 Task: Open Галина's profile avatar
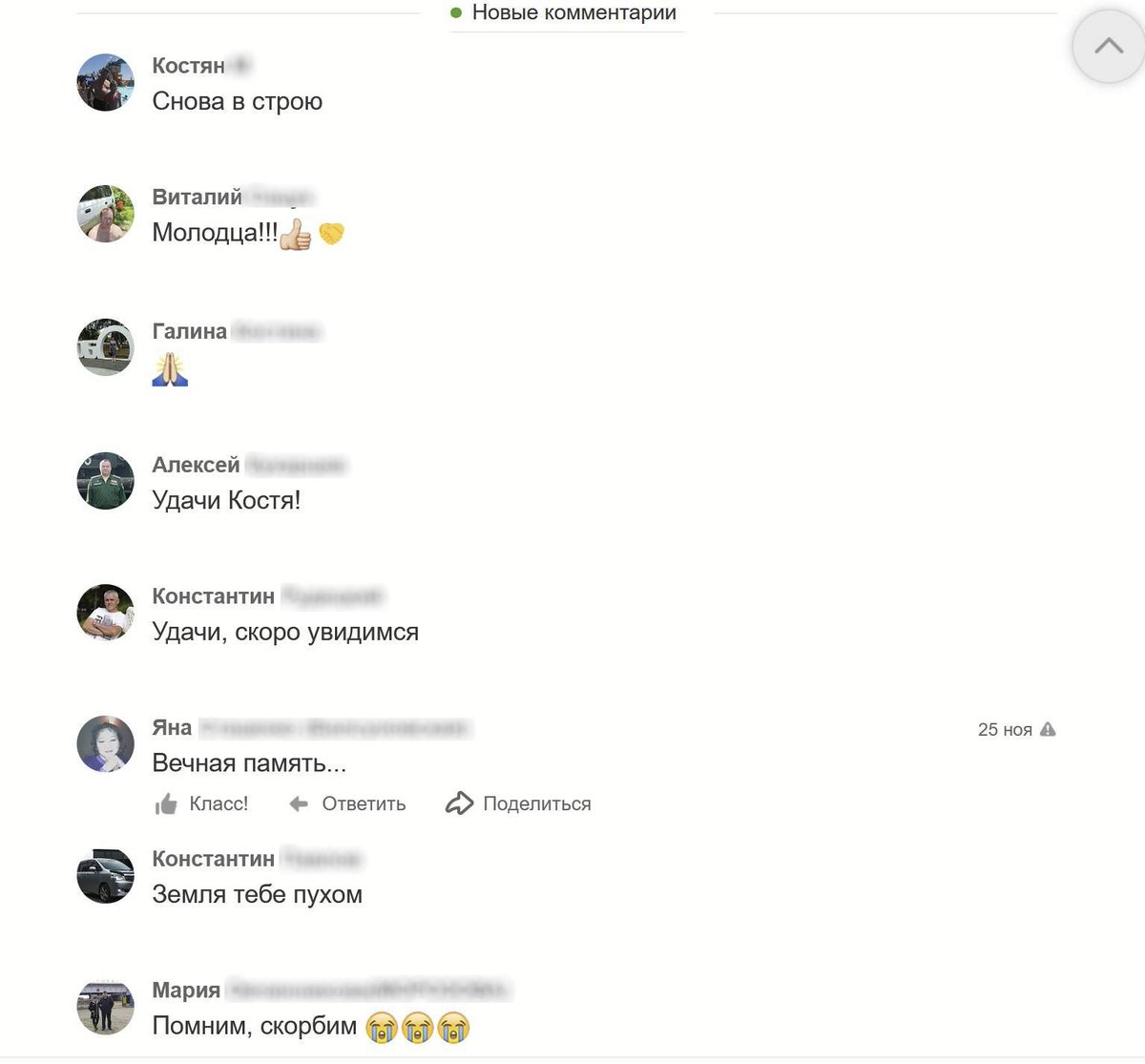105,347
